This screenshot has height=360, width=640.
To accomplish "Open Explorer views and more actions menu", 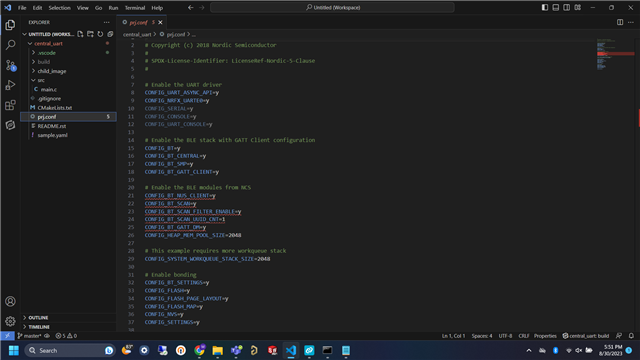I will point(107,22).
